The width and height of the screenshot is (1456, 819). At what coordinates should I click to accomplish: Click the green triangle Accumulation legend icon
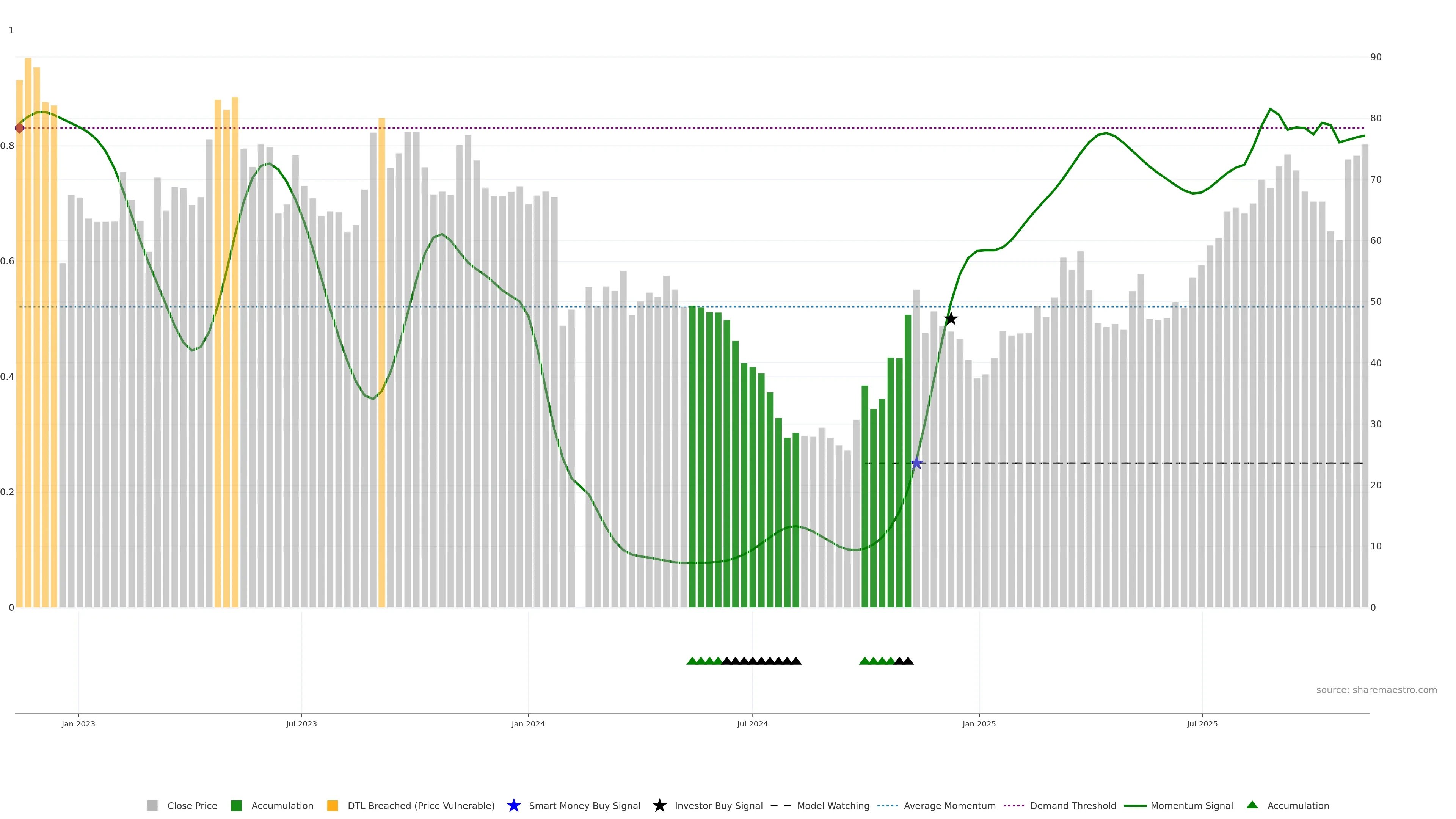point(1252,805)
